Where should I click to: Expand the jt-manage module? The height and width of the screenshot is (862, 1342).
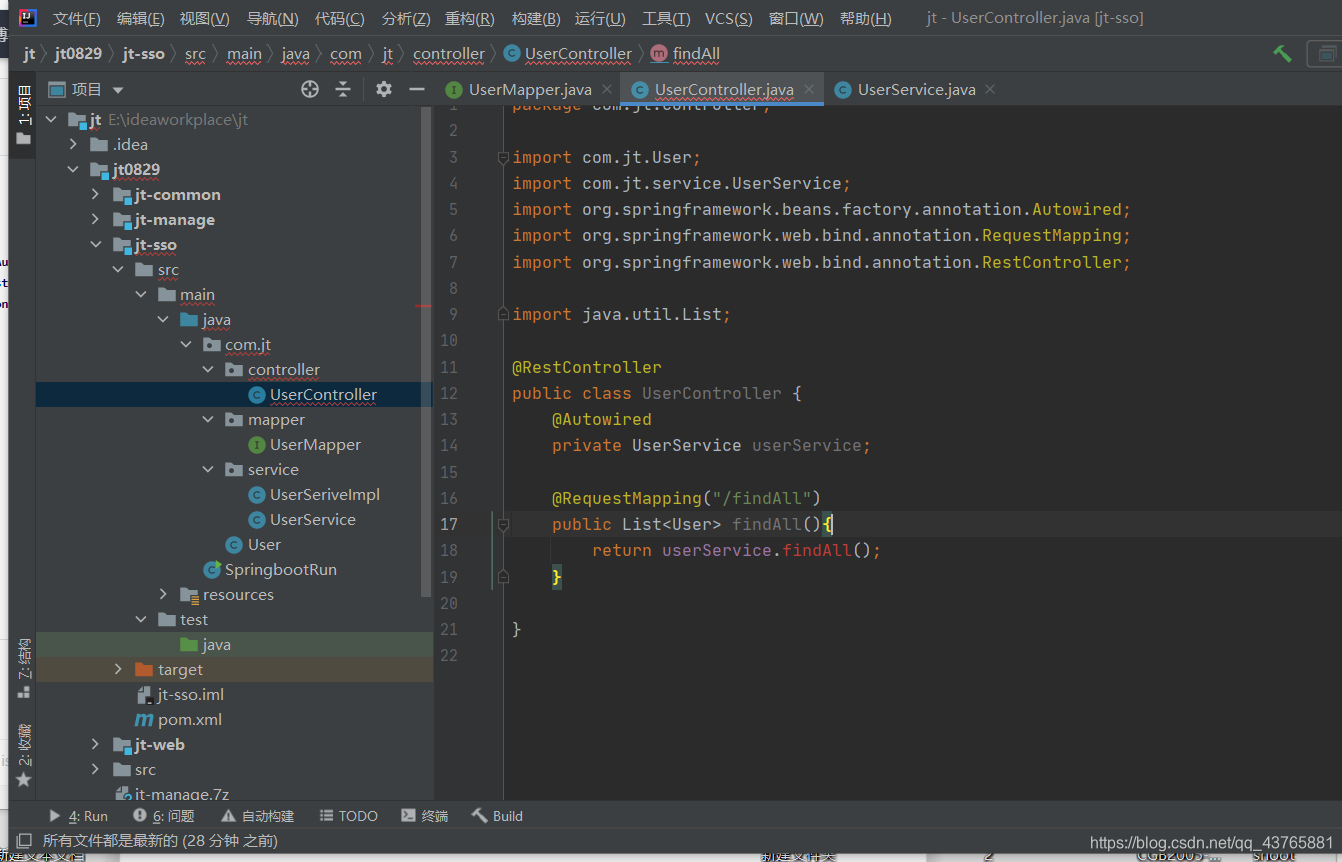pos(95,220)
